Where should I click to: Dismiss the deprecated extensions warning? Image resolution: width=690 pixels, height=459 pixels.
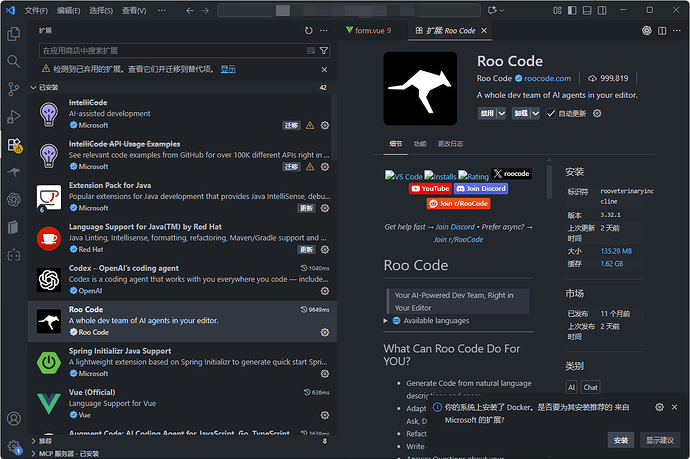[324, 70]
